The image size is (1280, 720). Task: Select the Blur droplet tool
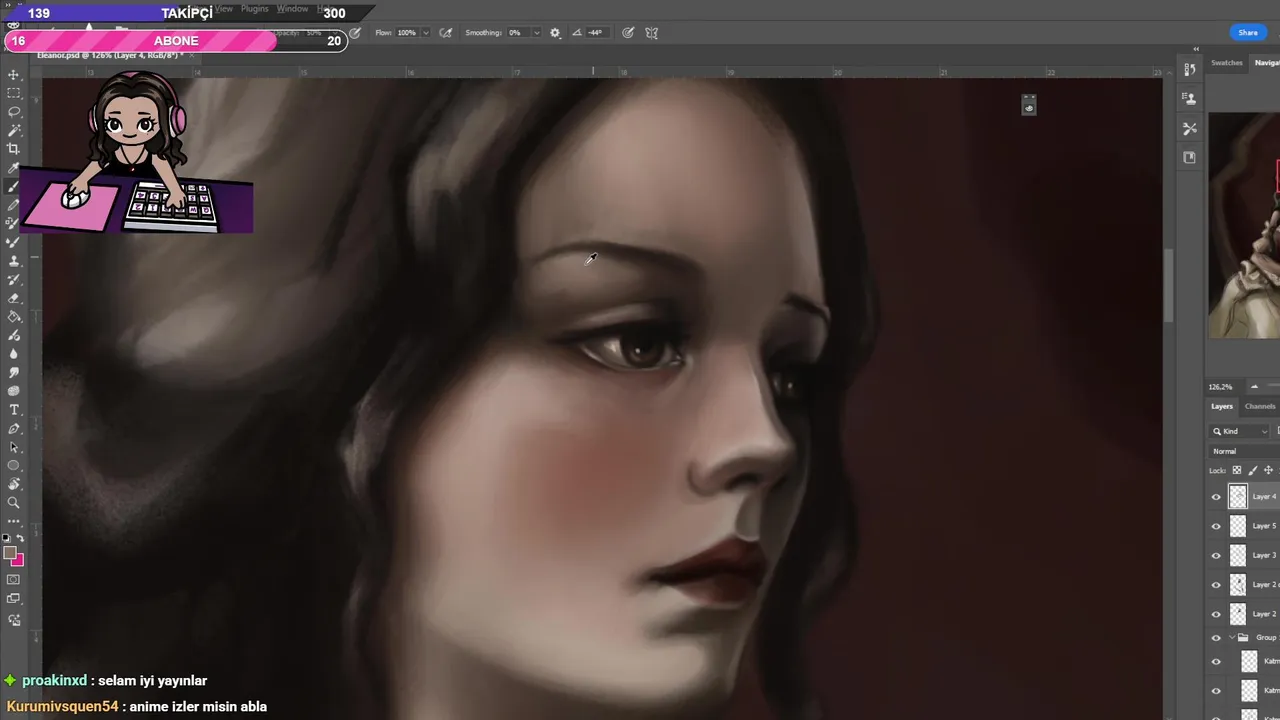click(14, 353)
